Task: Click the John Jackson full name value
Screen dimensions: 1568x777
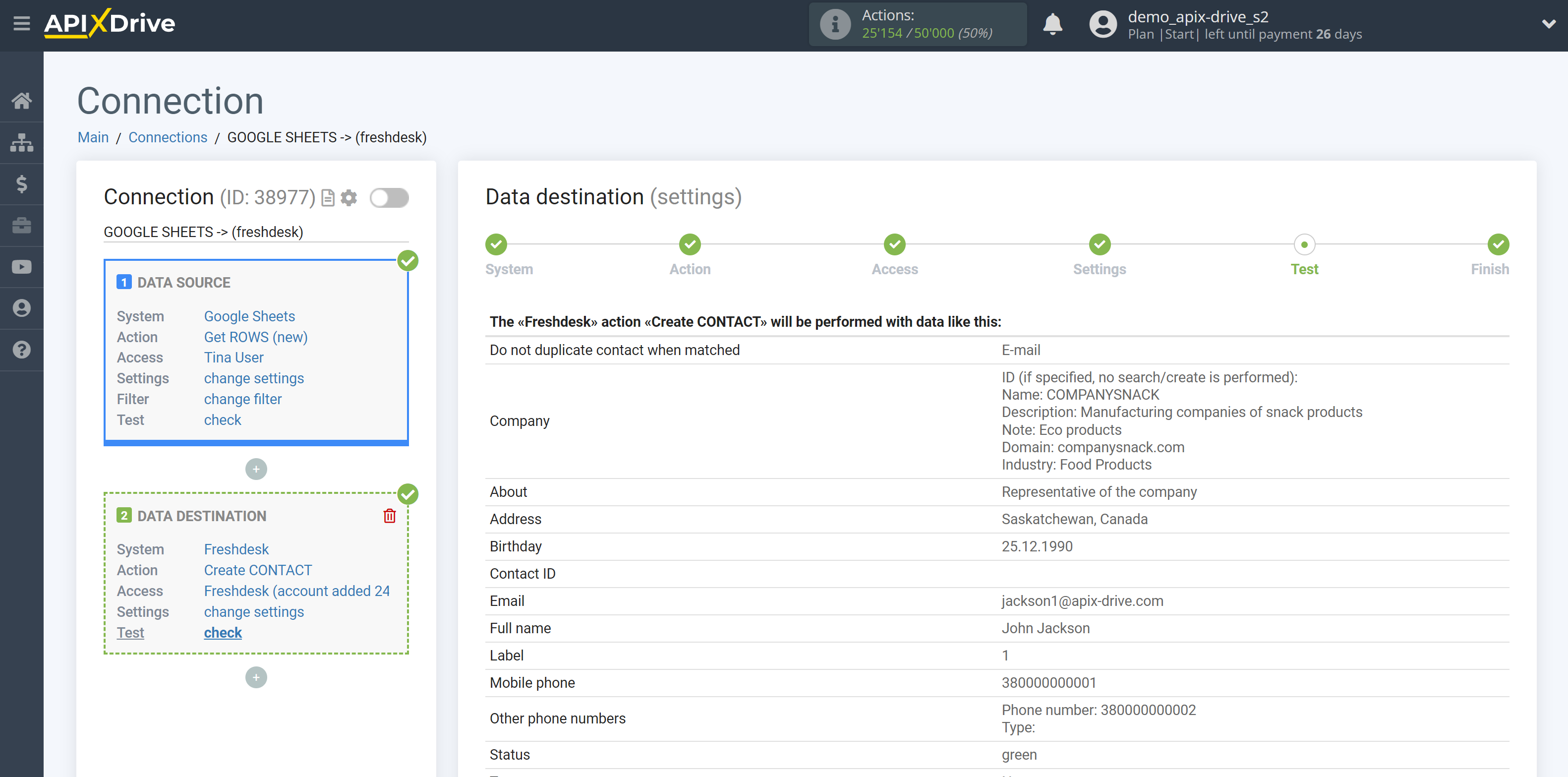Action: (1045, 628)
